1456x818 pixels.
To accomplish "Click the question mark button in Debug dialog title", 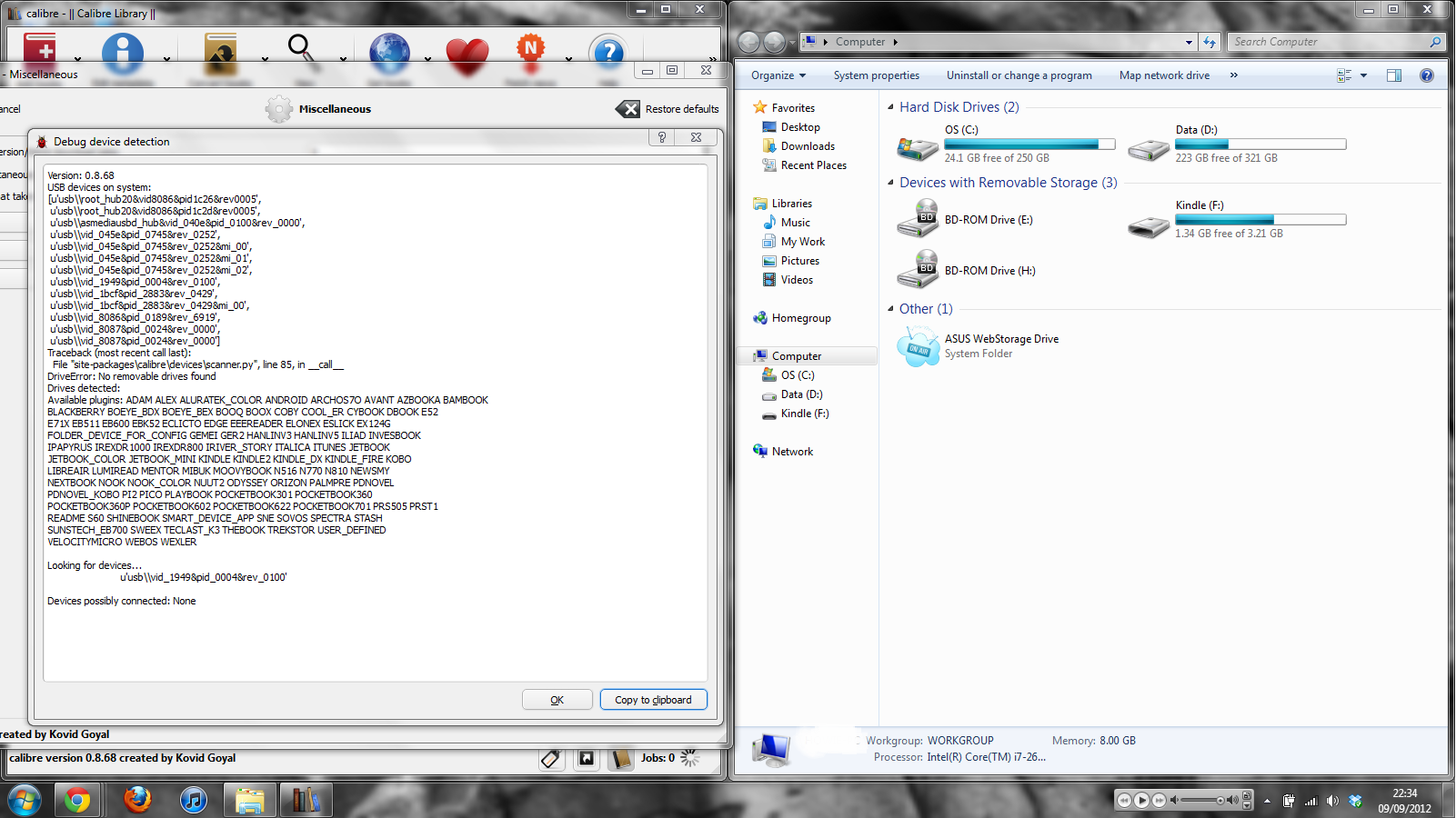I will [x=662, y=137].
